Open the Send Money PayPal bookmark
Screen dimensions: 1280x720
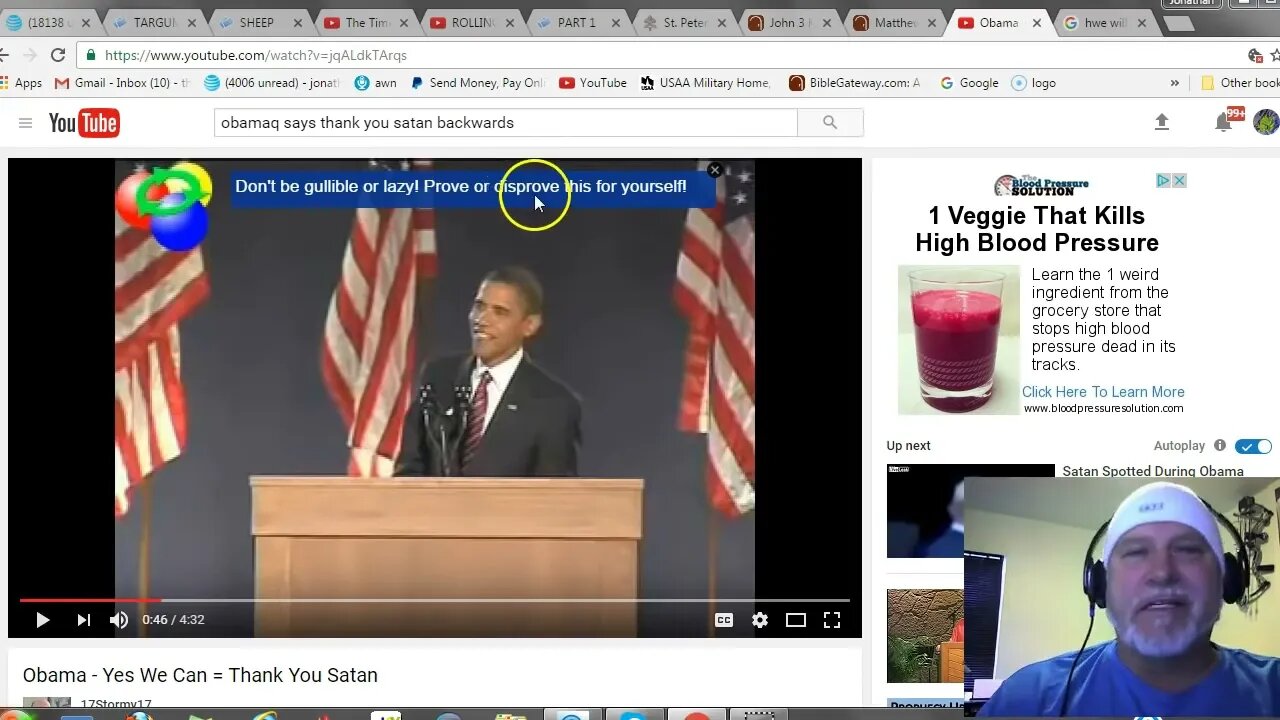point(478,83)
